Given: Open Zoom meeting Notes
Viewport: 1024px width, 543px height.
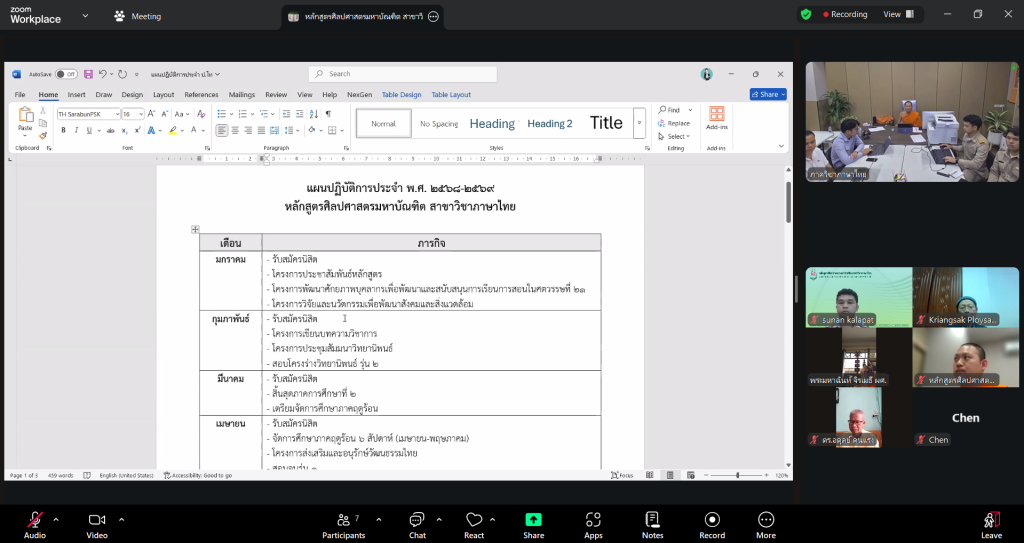Looking at the screenshot, I should pos(652,525).
